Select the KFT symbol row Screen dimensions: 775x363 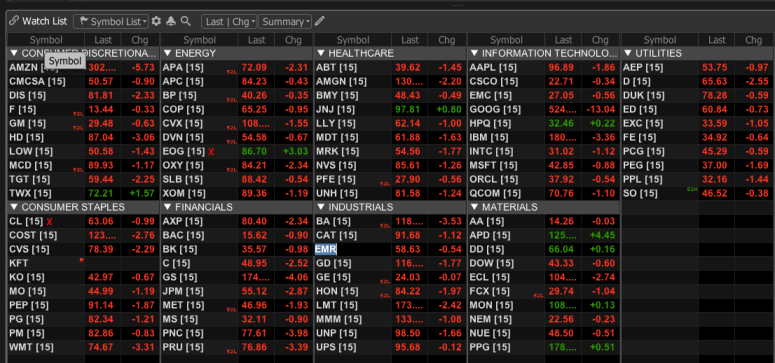[x=83, y=263]
